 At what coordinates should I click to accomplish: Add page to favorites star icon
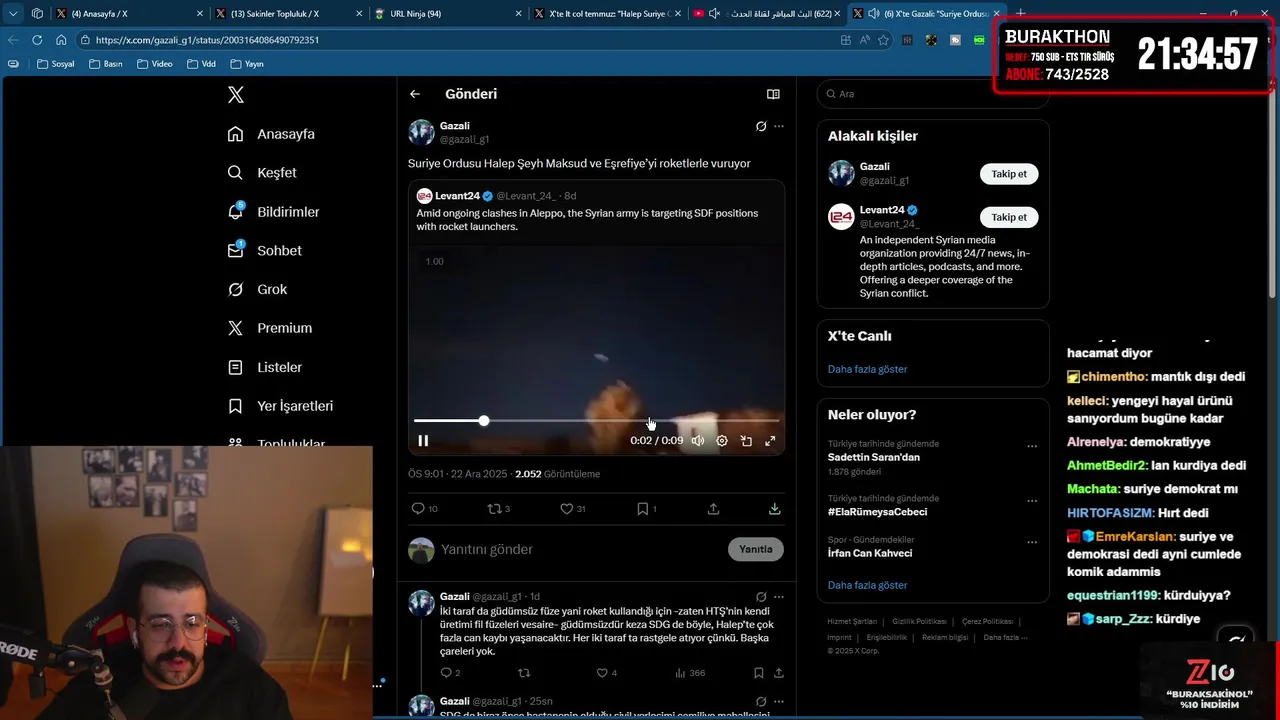point(883,40)
